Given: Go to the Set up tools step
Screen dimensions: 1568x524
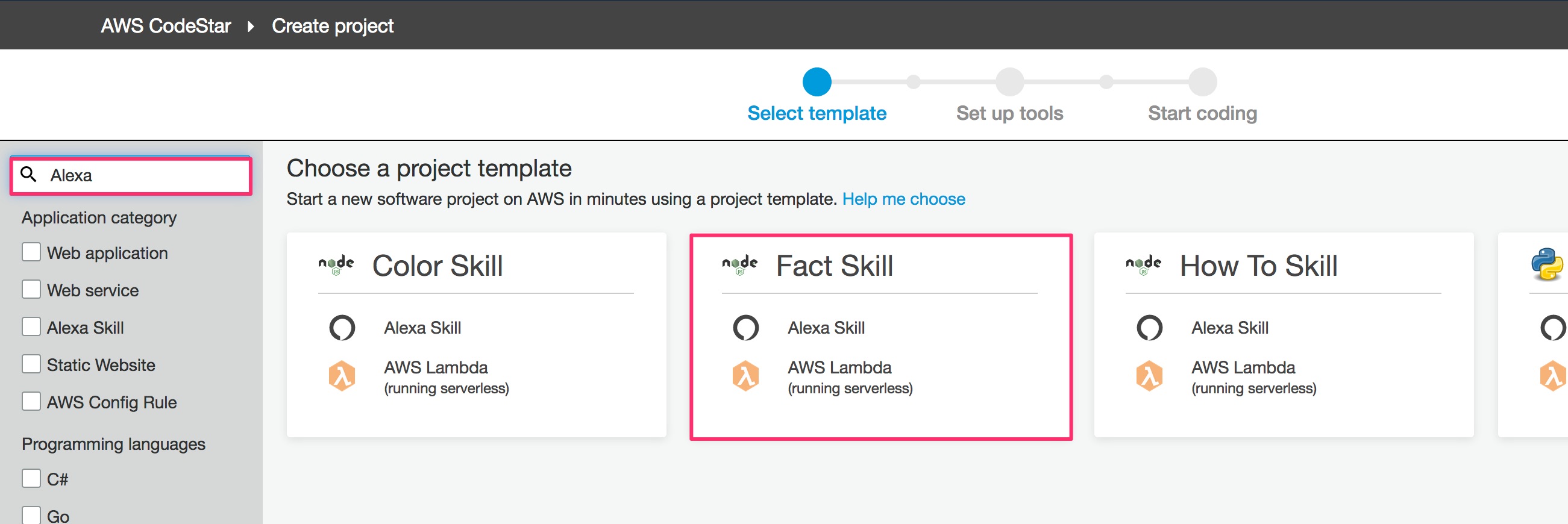Looking at the screenshot, I should coord(1009,82).
